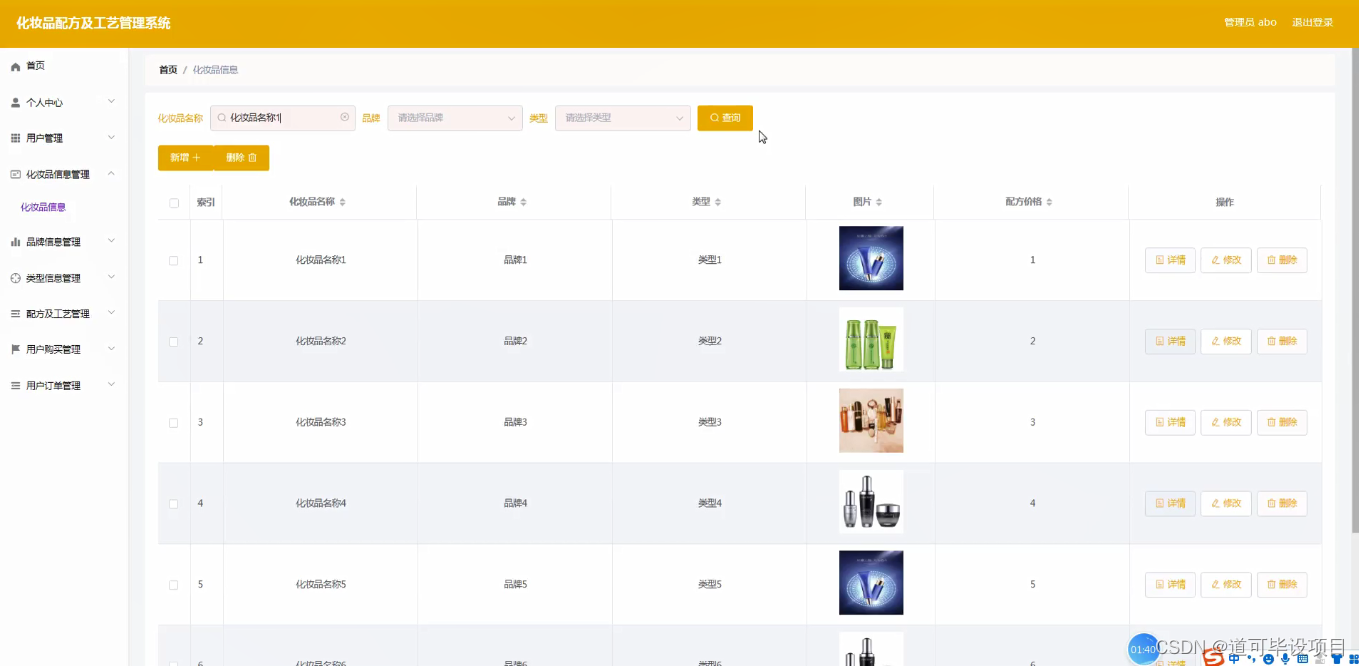The width and height of the screenshot is (1359, 666).
Task: Sort the table by the 配方价格 column arrows
Action: [x=1049, y=202]
